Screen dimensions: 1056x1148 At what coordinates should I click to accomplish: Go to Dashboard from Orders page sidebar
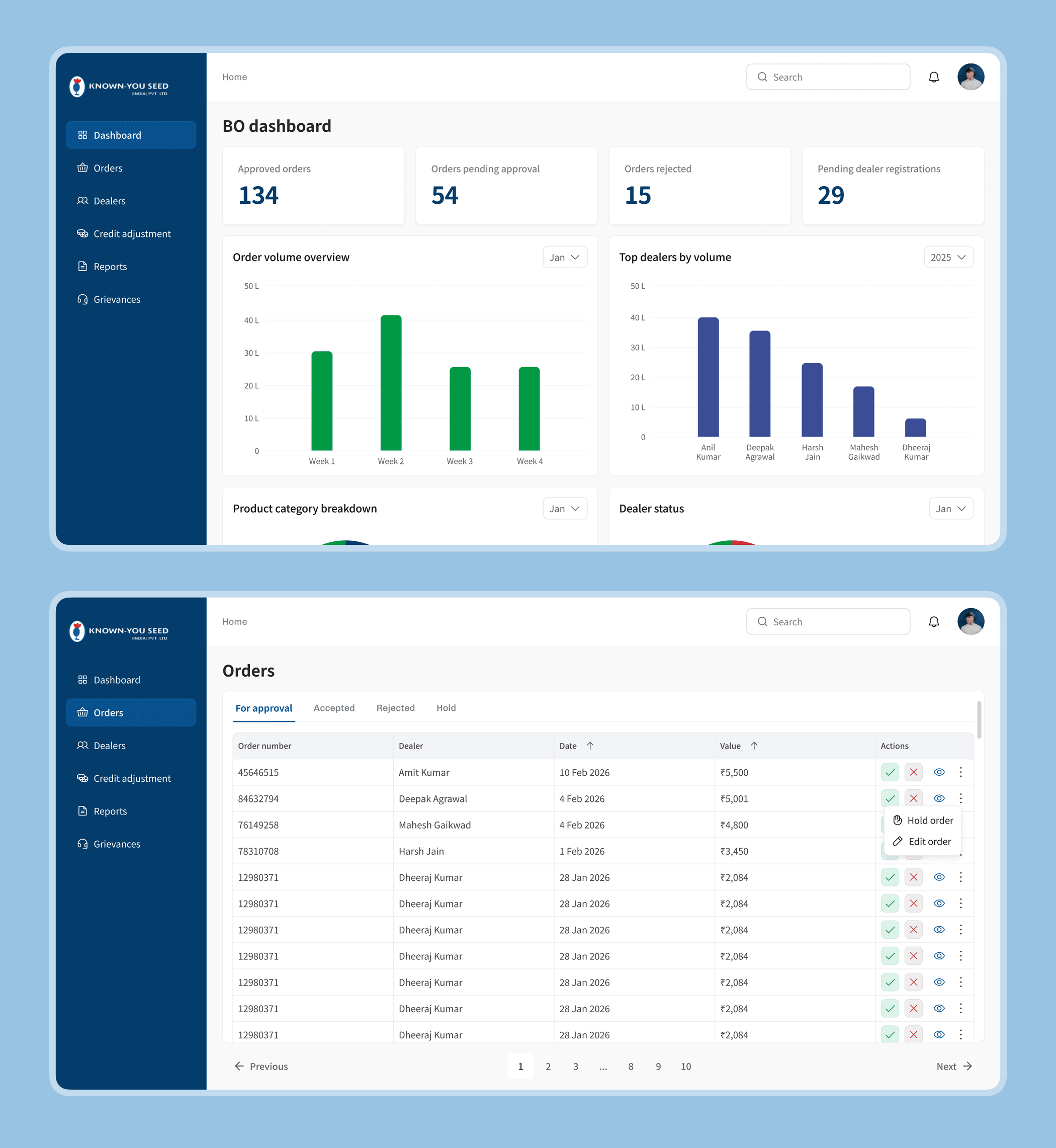coord(131,680)
